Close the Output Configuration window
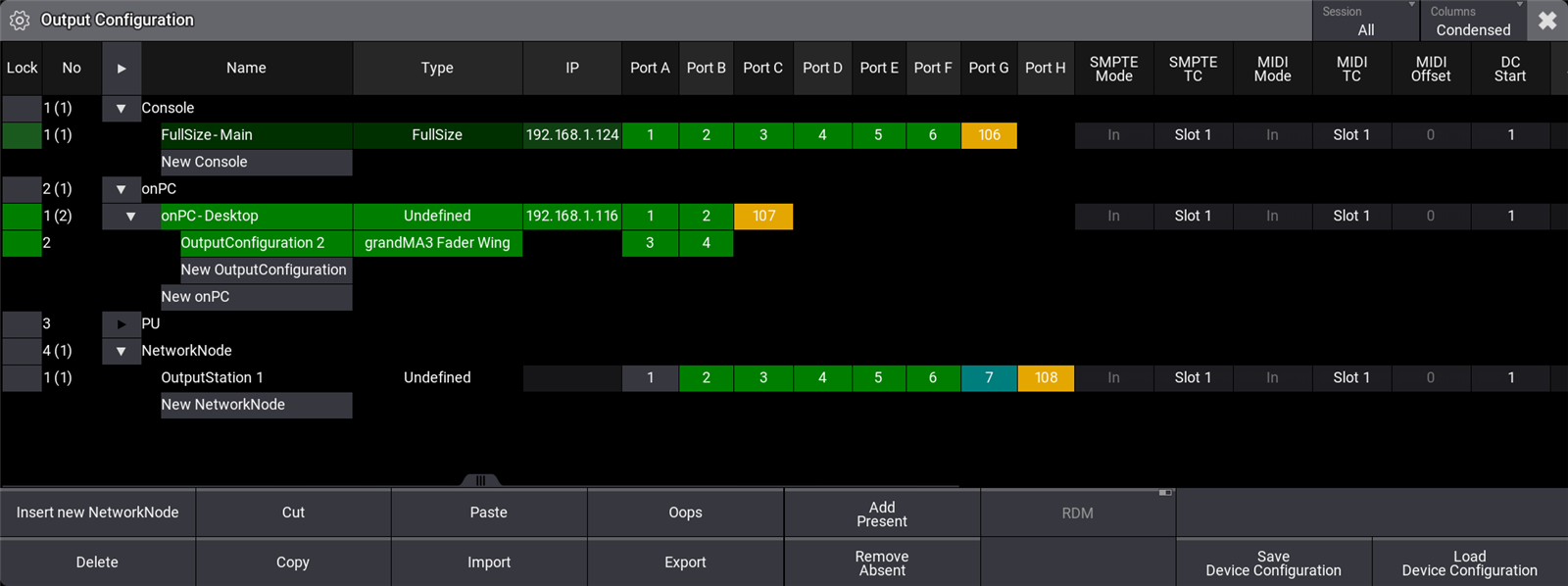The height and width of the screenshot is (586, 1568). [1547, 21]
